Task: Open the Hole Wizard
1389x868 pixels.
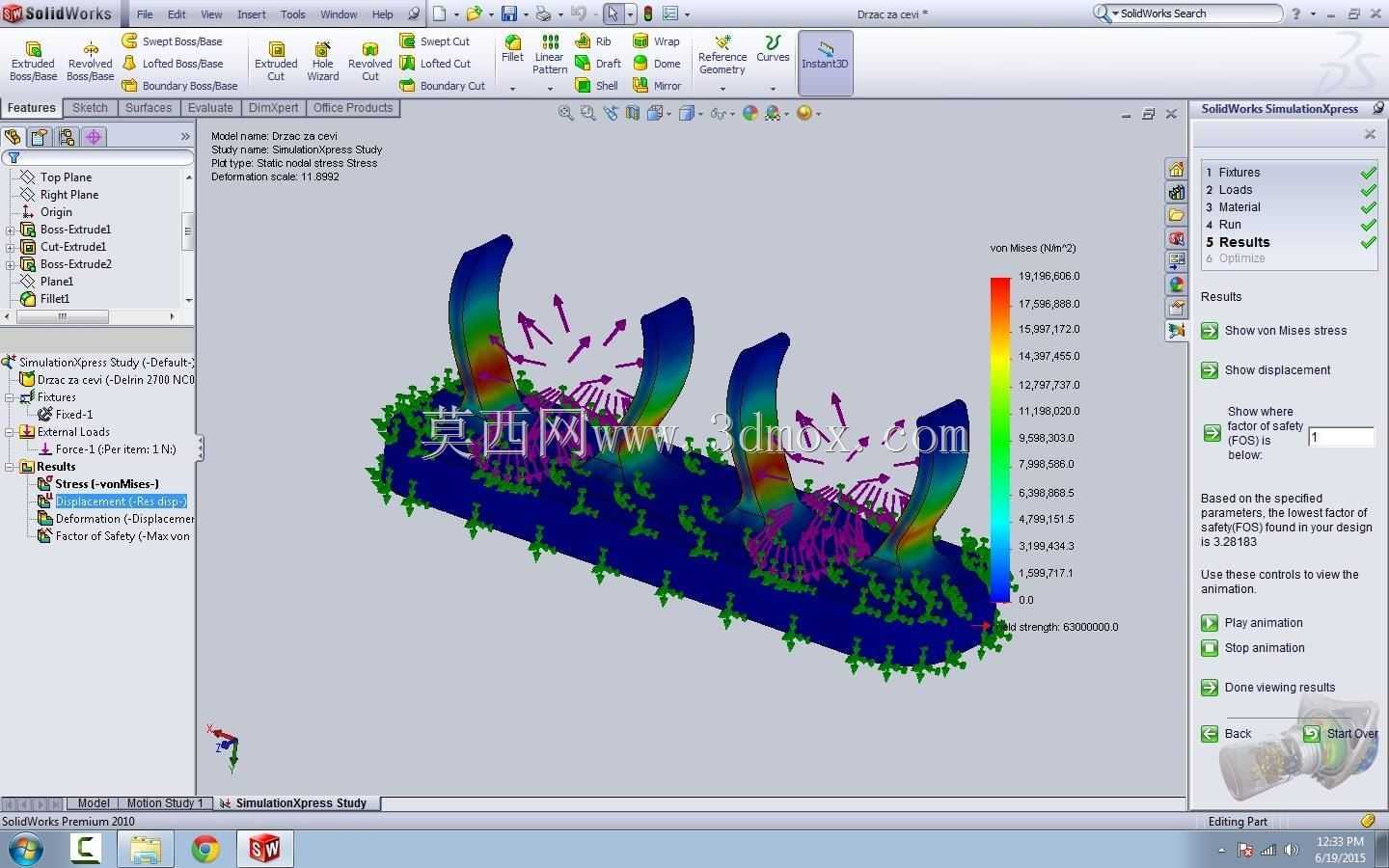Action: [x=323, y=62]
